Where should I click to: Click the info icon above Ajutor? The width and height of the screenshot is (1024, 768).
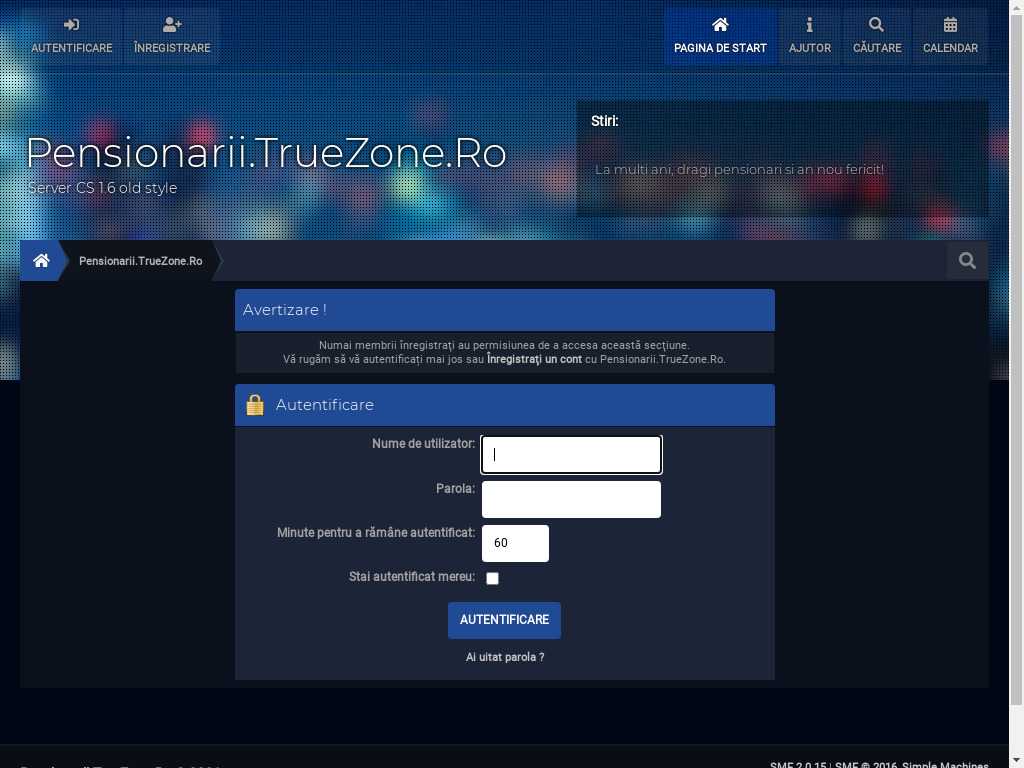coord(810,25)
